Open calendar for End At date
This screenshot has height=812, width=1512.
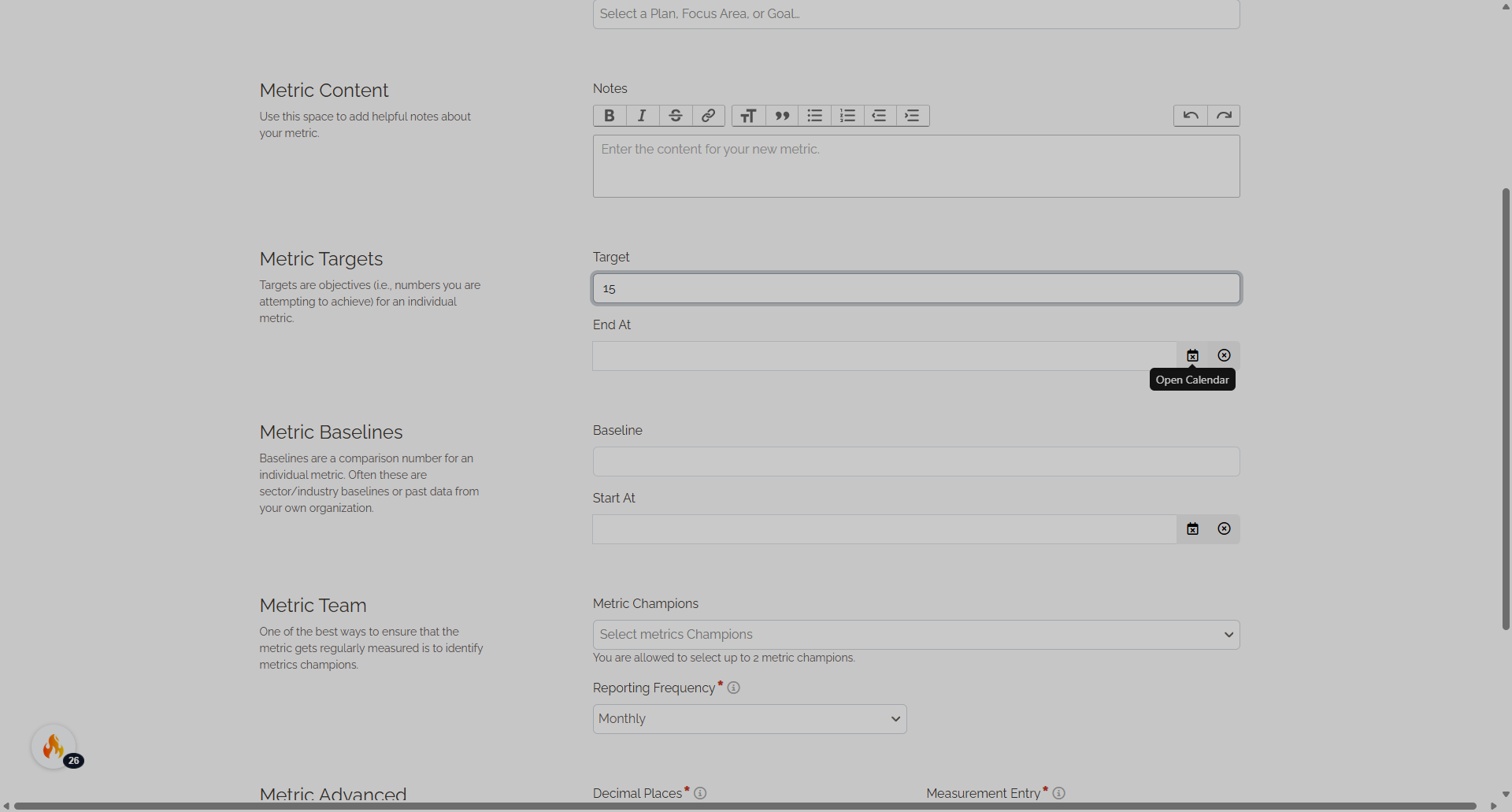point(1193,356)
